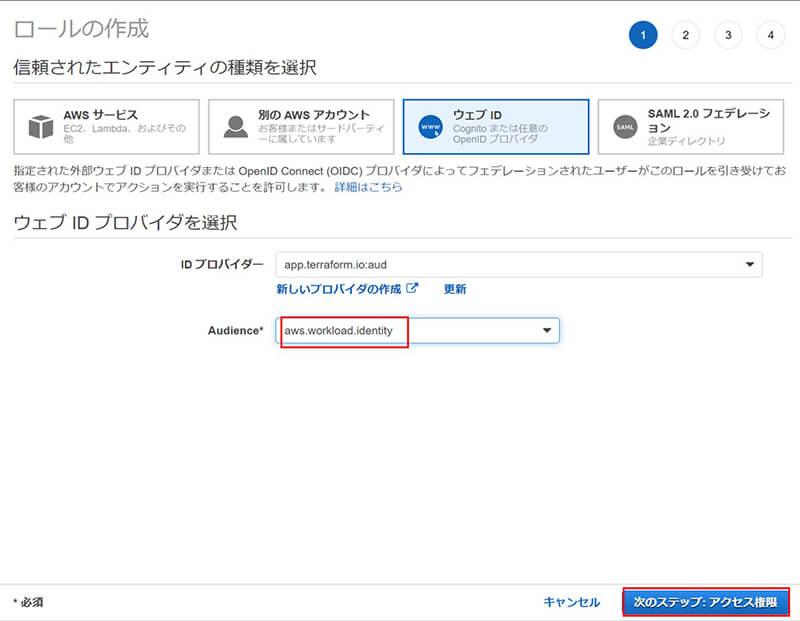The height and width of the screenshot is (621, 800).
Task: Click the blue www globe icon
Action: 431,127
